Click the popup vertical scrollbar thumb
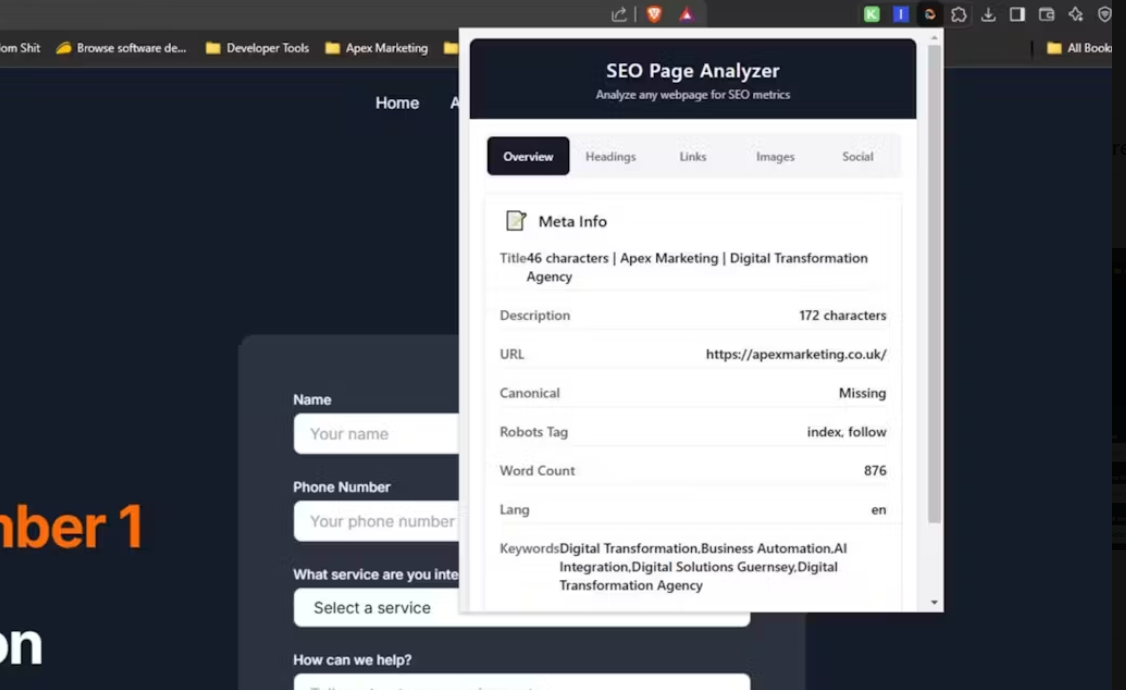Image resolution: width=1126 pixels, height=690 pixels. click(x=934, y=284)
